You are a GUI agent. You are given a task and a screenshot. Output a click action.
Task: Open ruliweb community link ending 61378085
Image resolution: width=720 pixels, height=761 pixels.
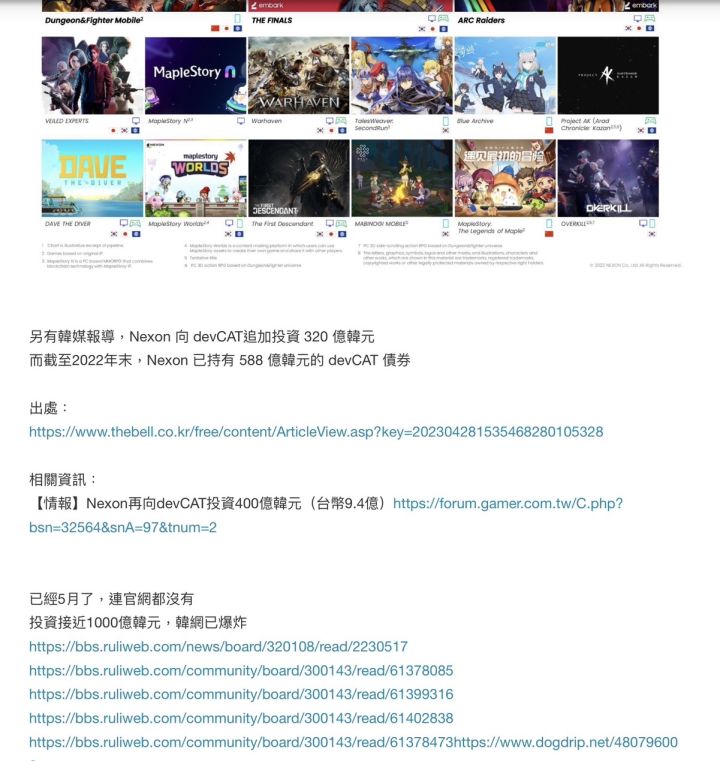click(241, 670)
